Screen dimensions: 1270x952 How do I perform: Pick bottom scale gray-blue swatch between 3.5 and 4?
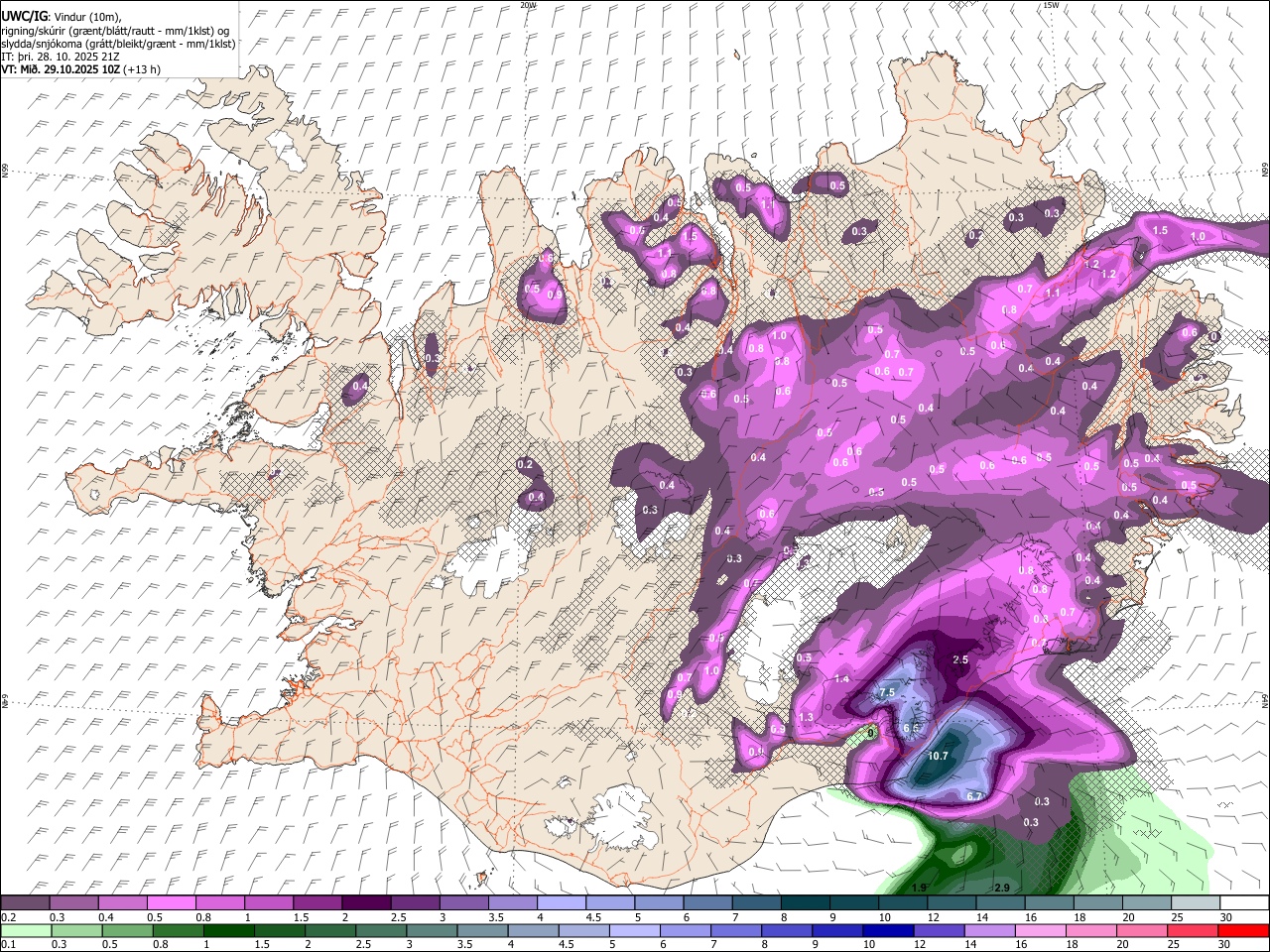482,931
